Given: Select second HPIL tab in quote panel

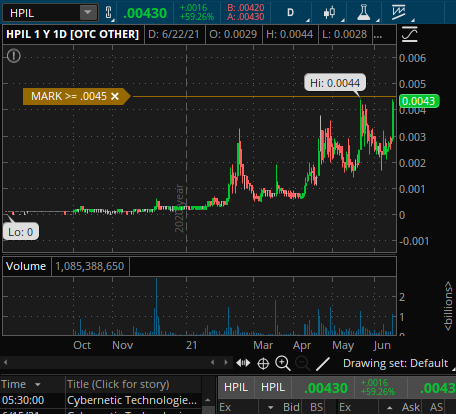Looking at the screenshot, I should [273, 387].
